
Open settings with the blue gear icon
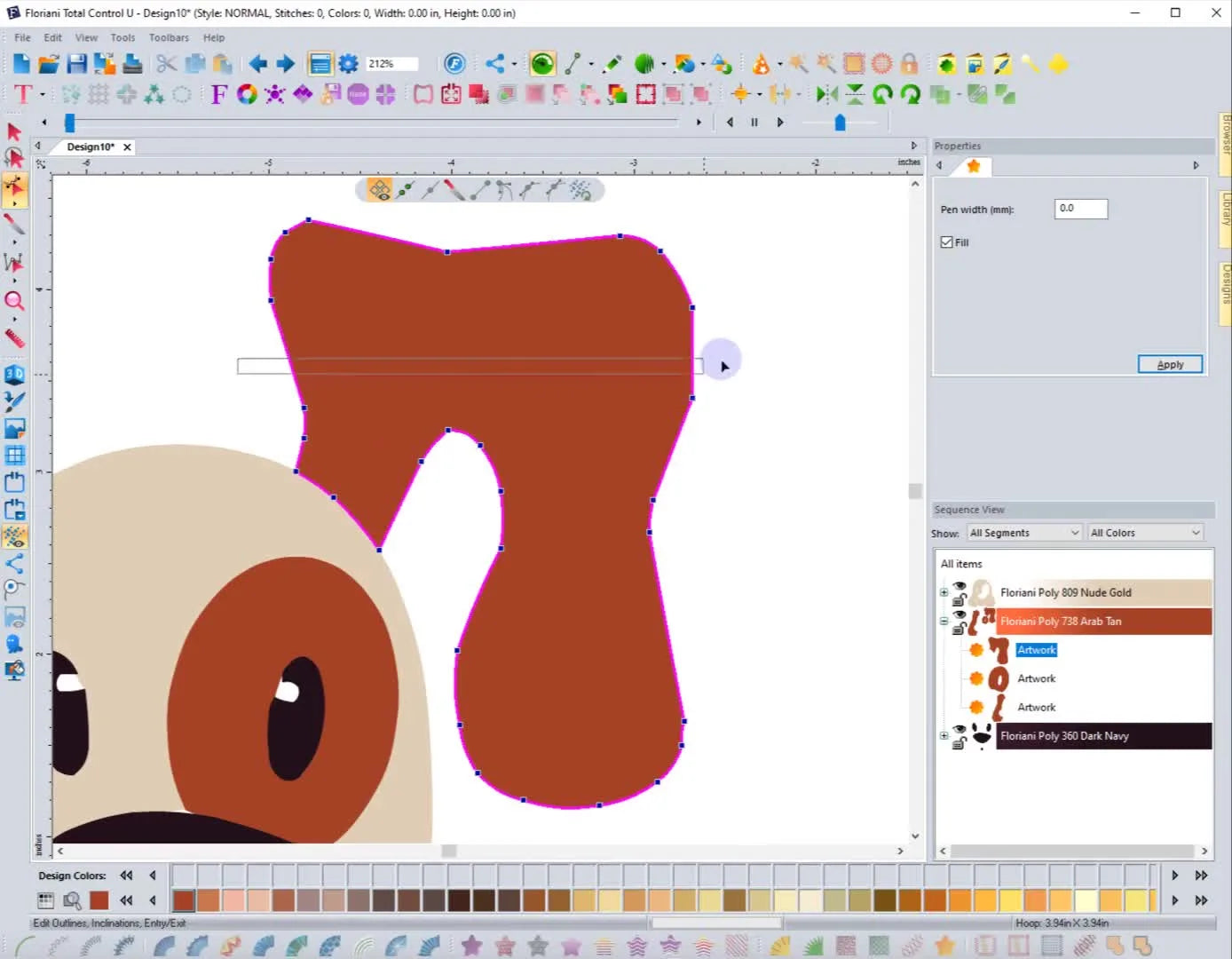[x=349, y=64]
